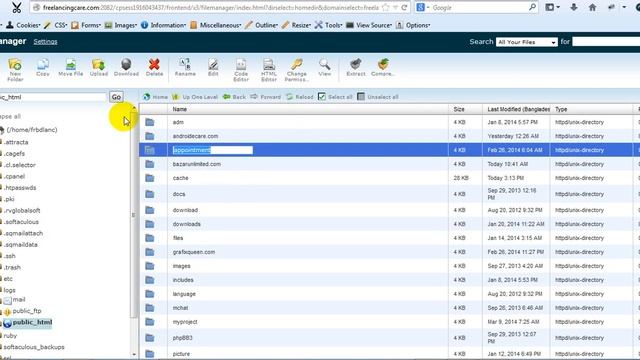Click the browser home icon

click(592, 7)
